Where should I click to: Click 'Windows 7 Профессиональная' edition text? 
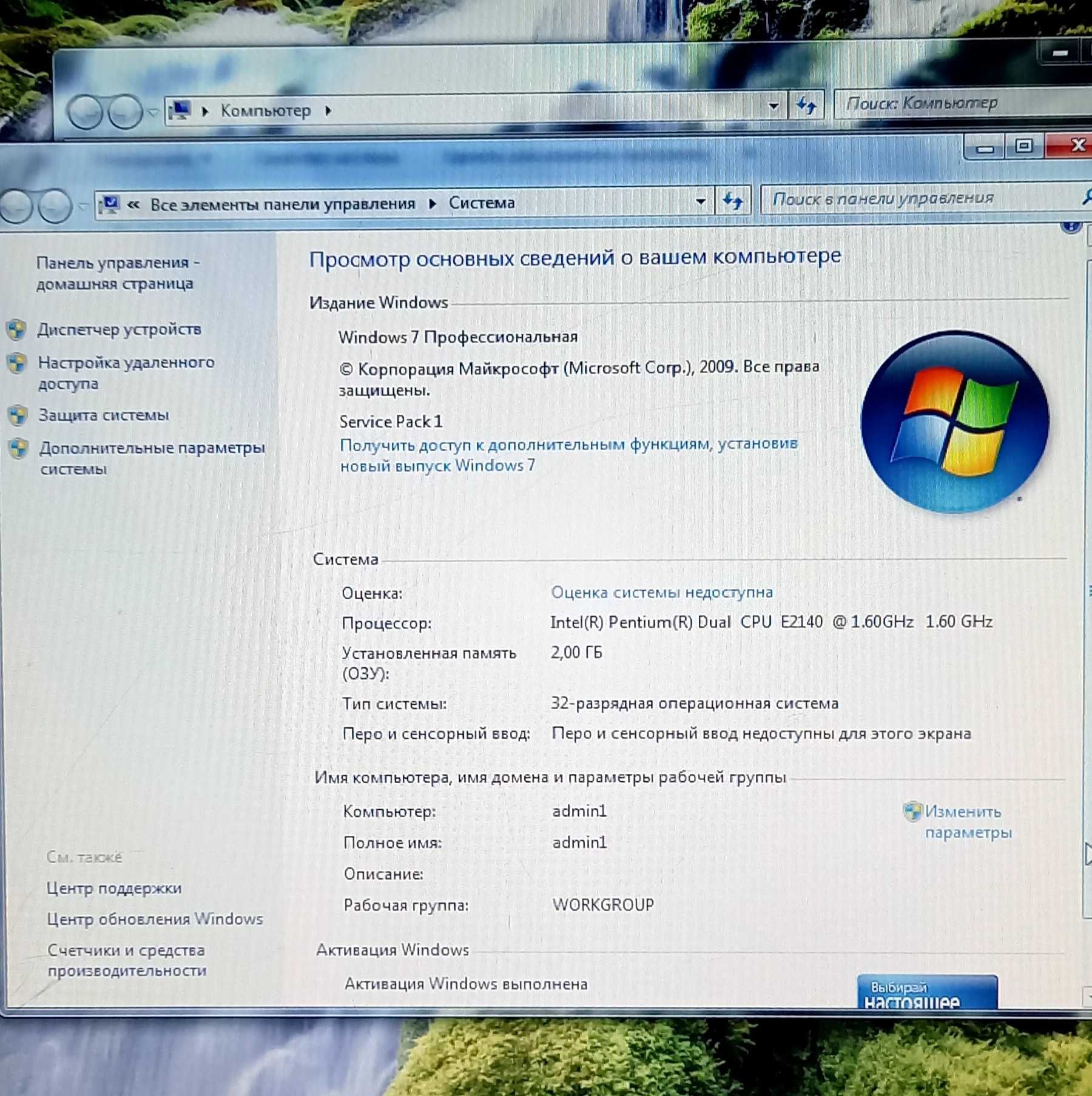[458, 337]
